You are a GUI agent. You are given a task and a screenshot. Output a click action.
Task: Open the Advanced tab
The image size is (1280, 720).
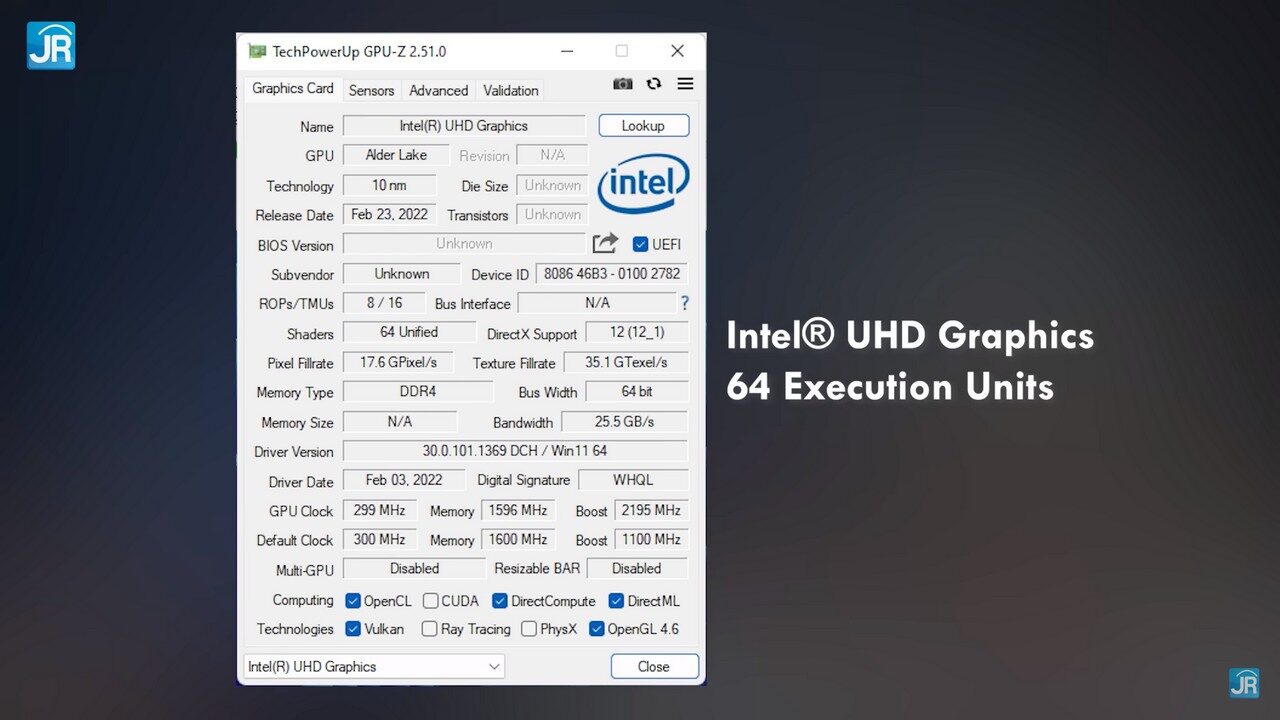pos(438,90)
